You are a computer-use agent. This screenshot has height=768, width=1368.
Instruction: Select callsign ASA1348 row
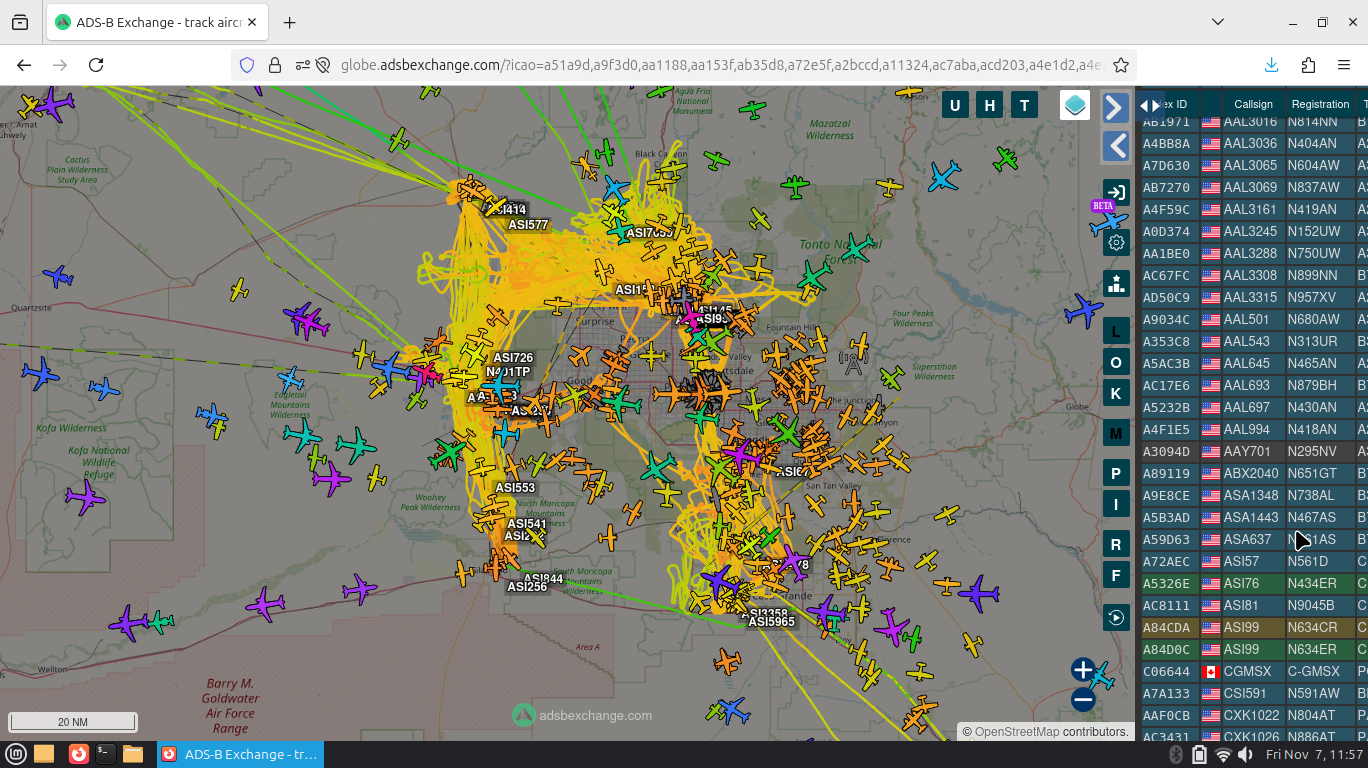tap(1253, 495)
